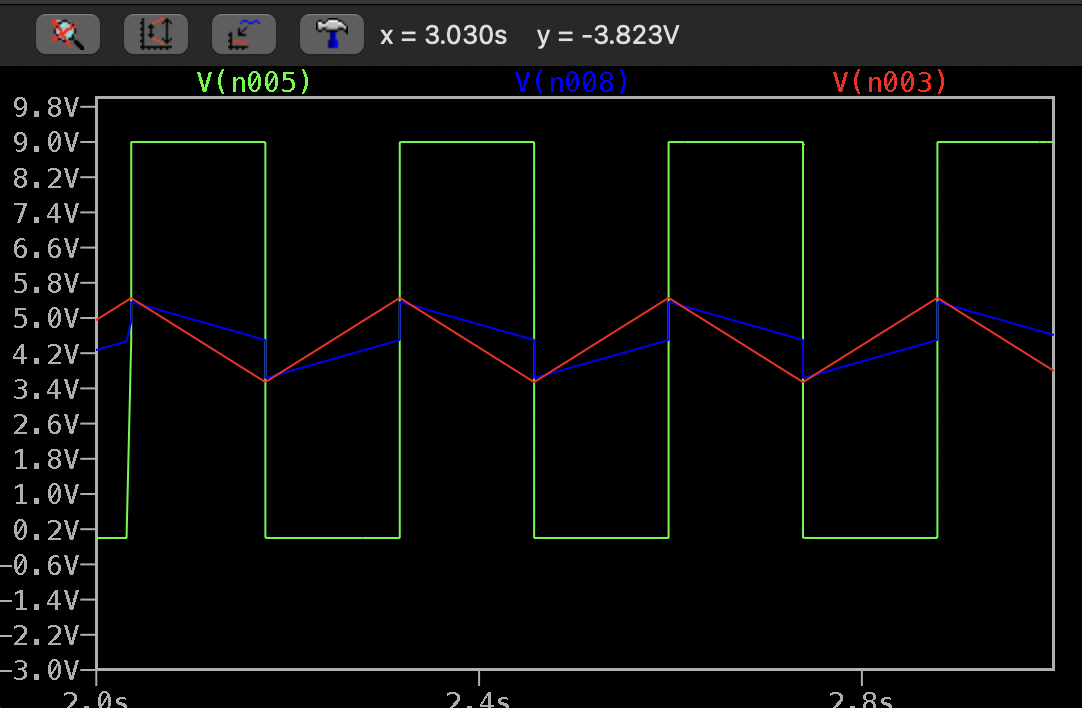This screenshot has width=1082, height=708.
Task: Click the x = 3.030s cursor readout
Action: 443,36
